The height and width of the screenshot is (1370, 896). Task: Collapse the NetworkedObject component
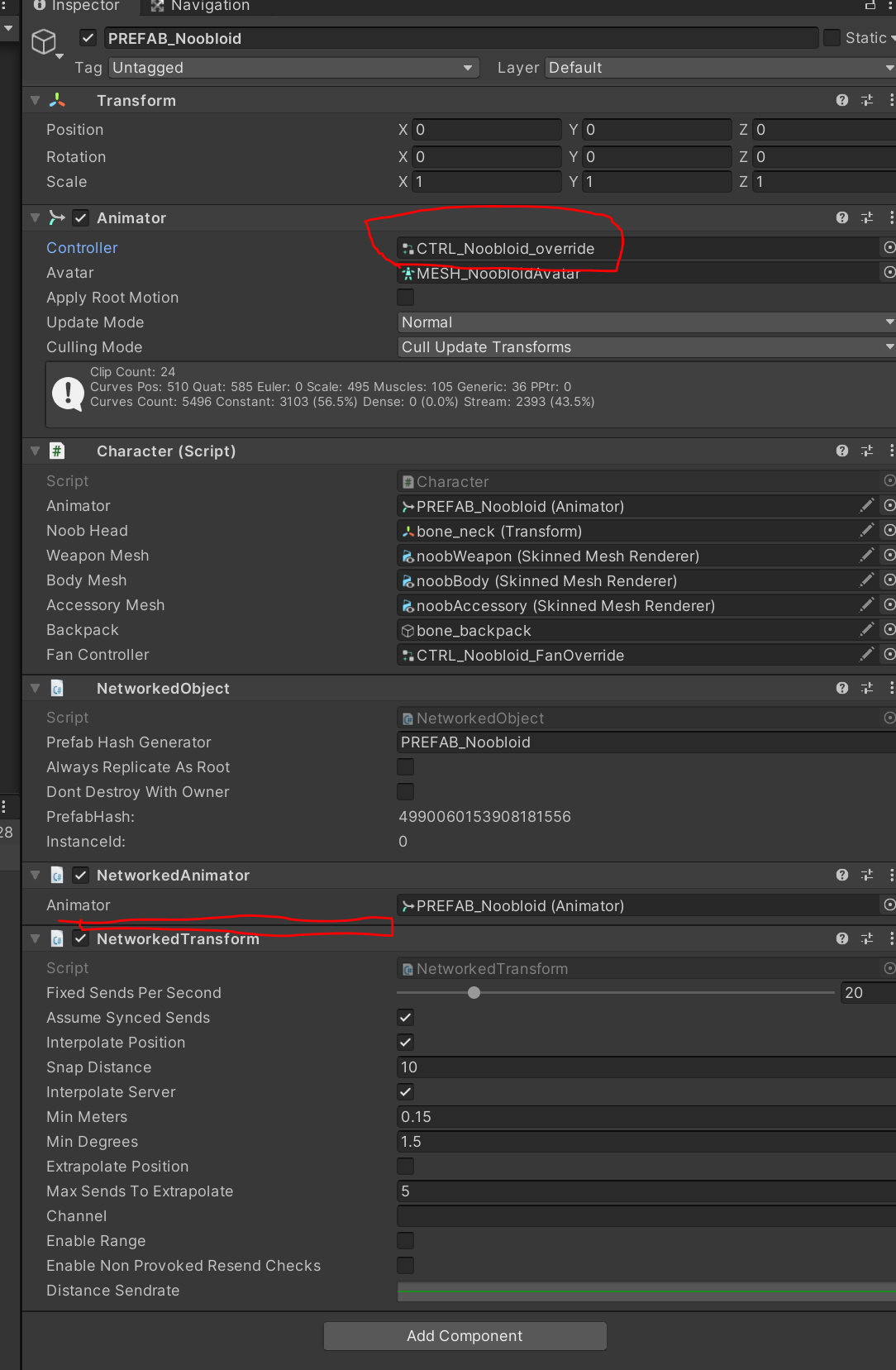click(35, 688)
